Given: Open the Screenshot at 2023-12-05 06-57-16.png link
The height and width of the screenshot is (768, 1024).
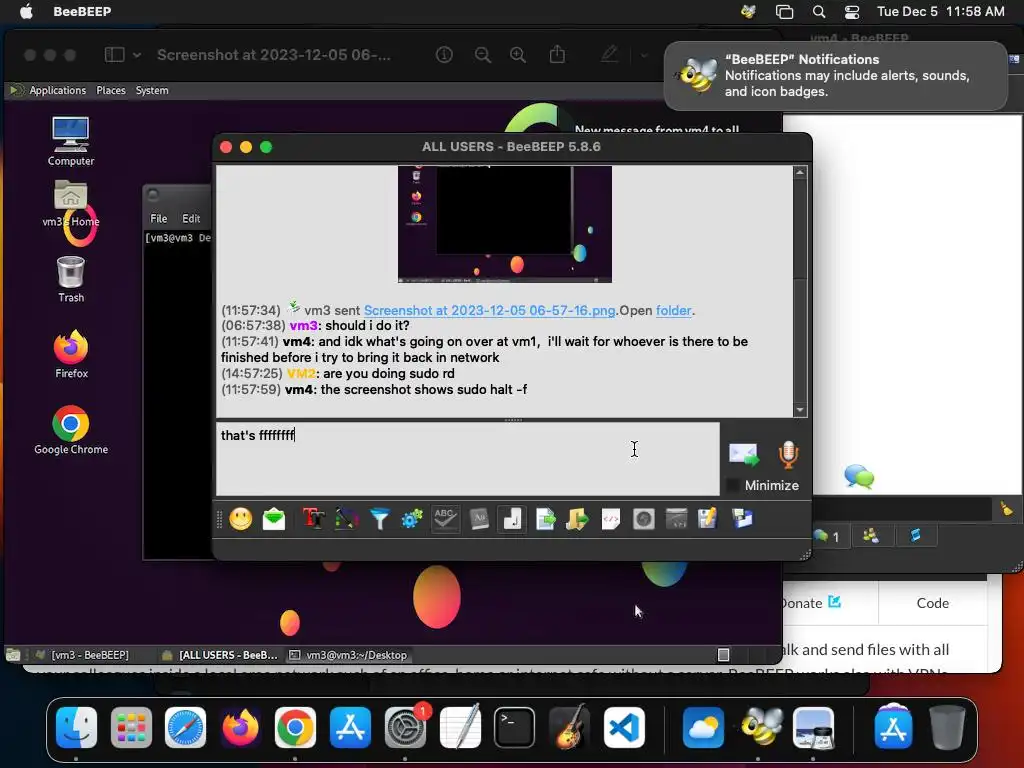Looking at the screenshot, I should (x=489, y=310).
